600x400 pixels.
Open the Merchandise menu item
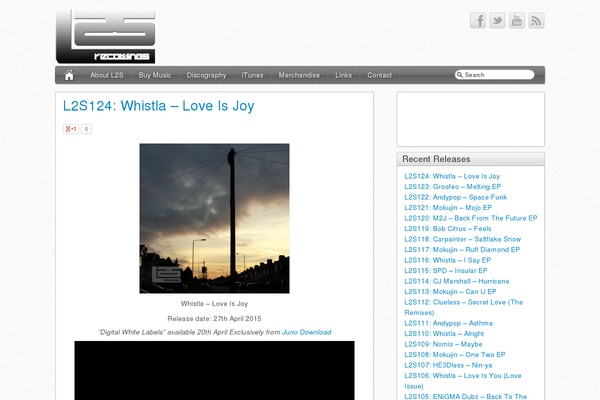click(299, 75)
